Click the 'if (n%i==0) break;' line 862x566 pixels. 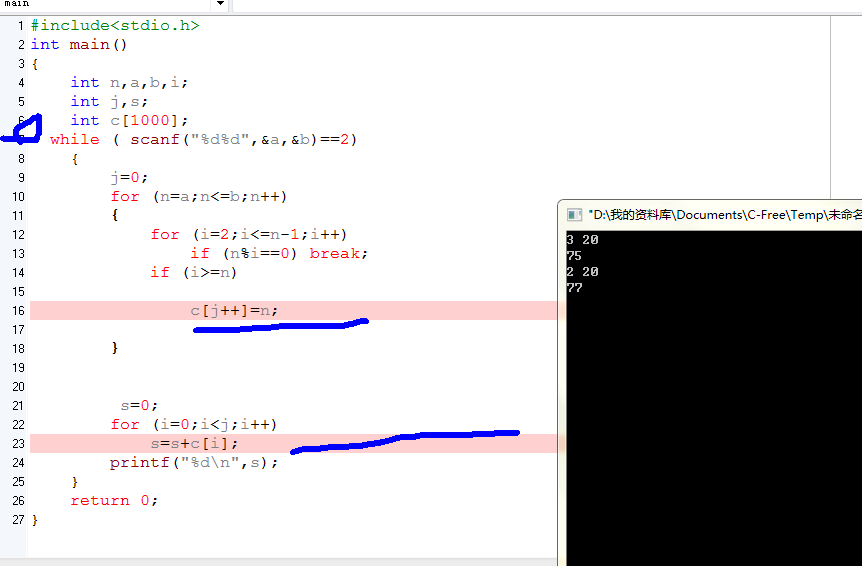pos(279,253)
